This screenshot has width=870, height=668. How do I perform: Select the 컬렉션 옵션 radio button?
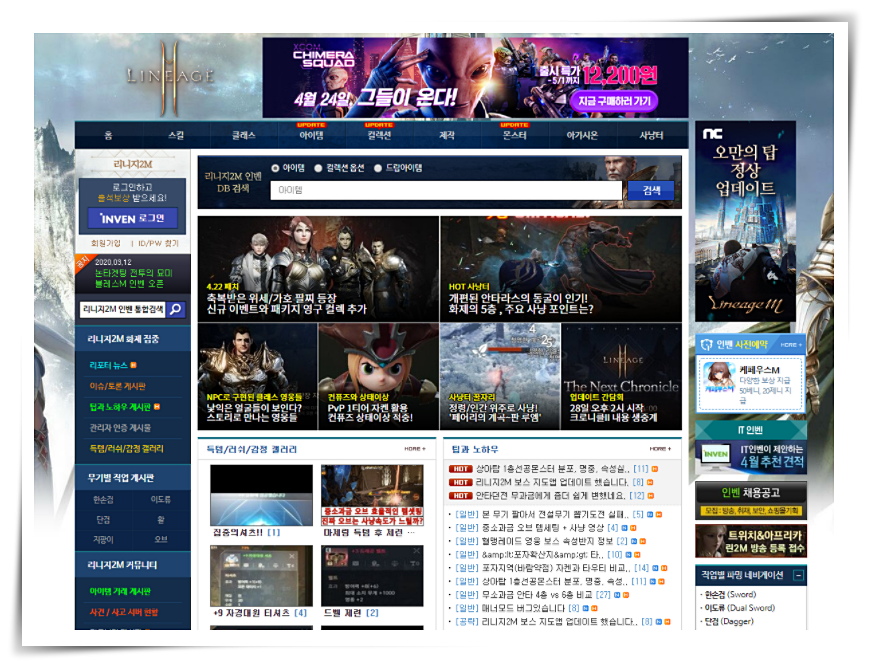click(x=318, y=168)
